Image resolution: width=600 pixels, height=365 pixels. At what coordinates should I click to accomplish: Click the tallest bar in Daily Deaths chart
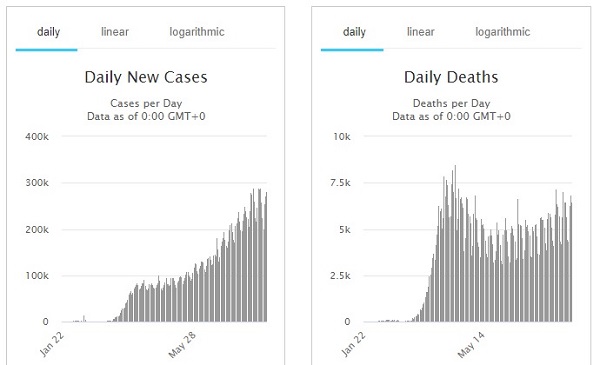(455, 243)
